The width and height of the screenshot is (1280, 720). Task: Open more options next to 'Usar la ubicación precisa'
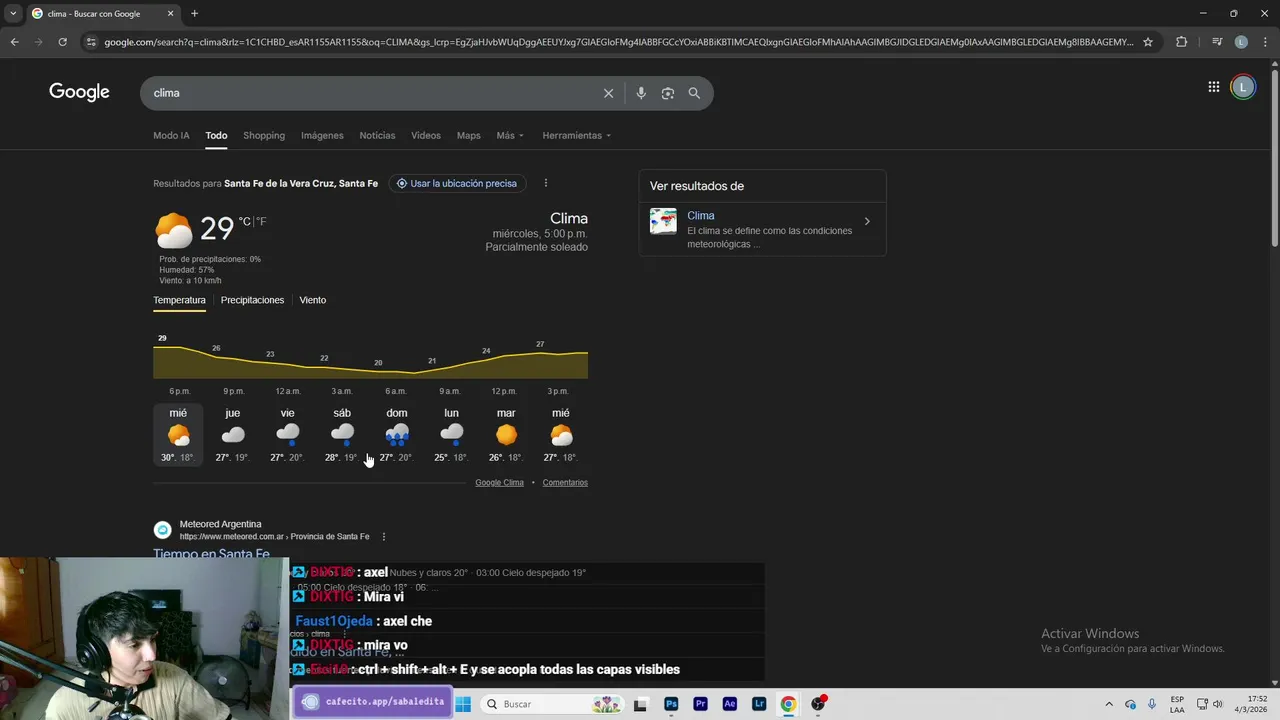click(545, 183)
